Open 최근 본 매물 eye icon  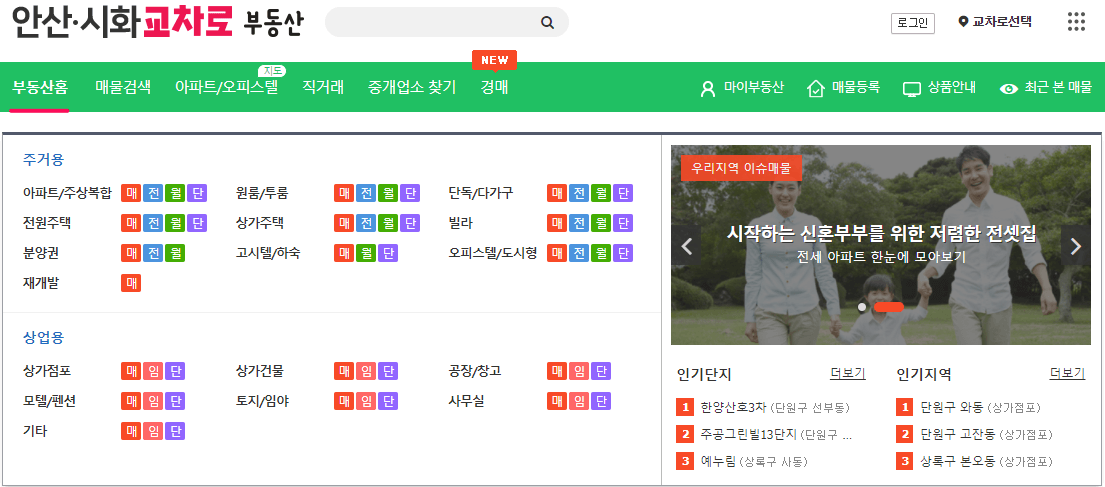click(1009, 89)
